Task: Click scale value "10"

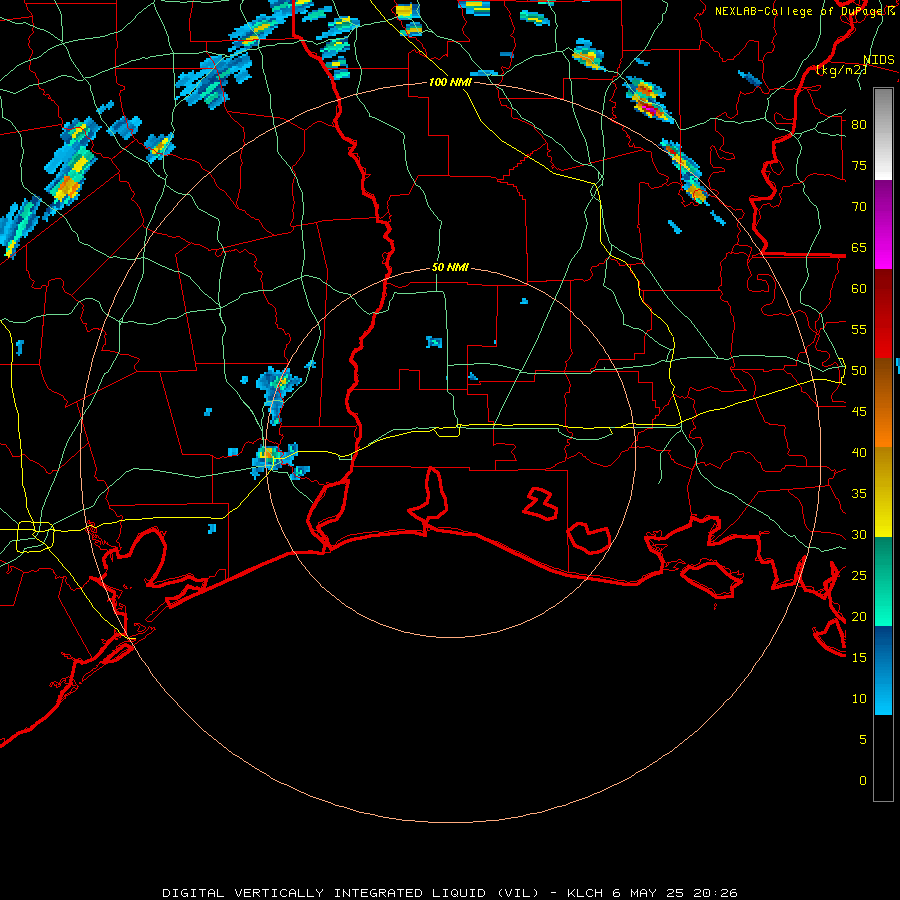Action: coord(859,699)
